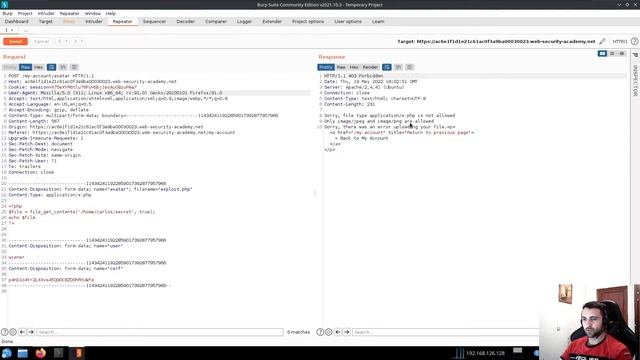Open the Intruder menu
Image resolution: width=640 pixels, height=360 pixels.
pos(46,13)
